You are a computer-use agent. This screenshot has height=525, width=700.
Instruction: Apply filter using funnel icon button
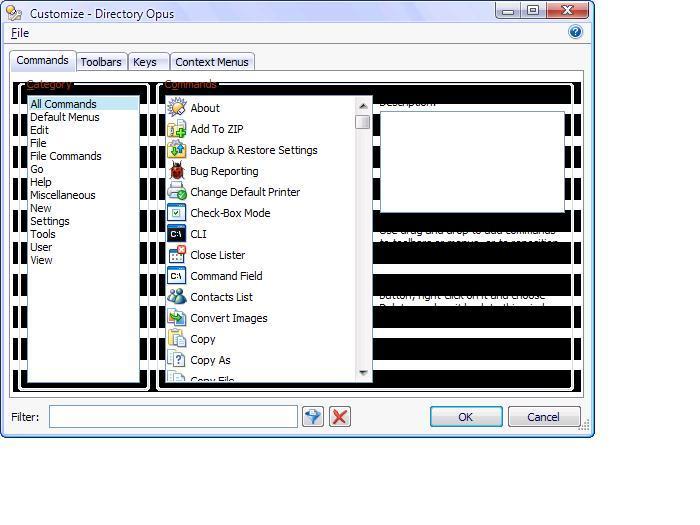point(313,417)
